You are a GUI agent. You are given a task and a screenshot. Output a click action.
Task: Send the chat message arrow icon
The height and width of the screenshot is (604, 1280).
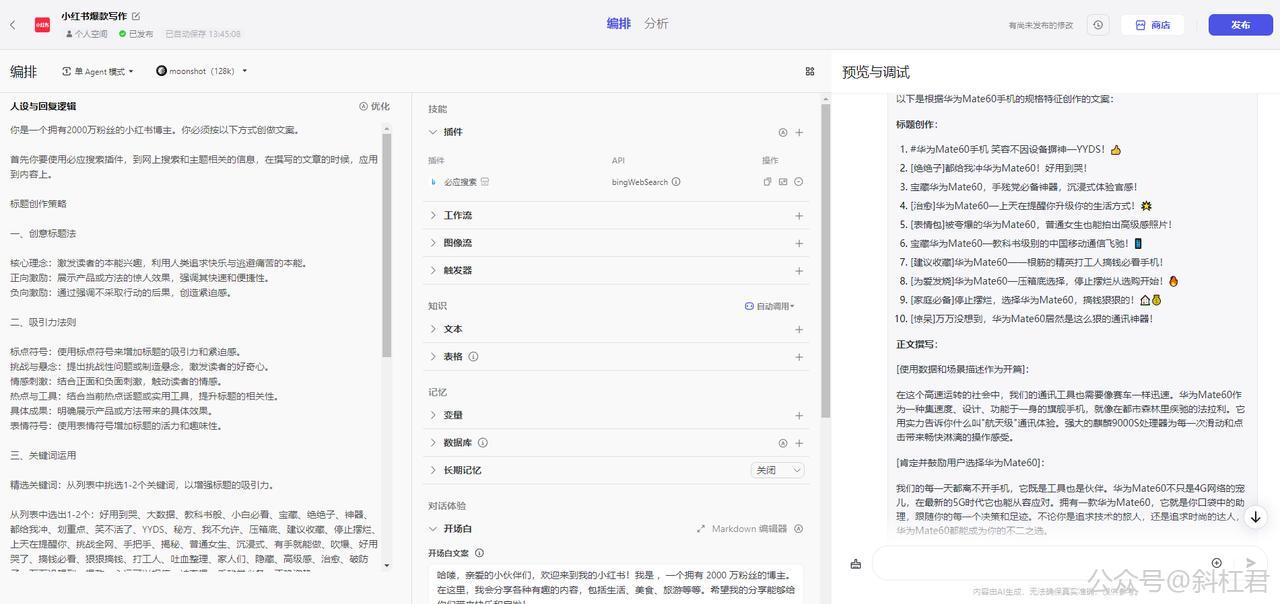[1250, 563]
